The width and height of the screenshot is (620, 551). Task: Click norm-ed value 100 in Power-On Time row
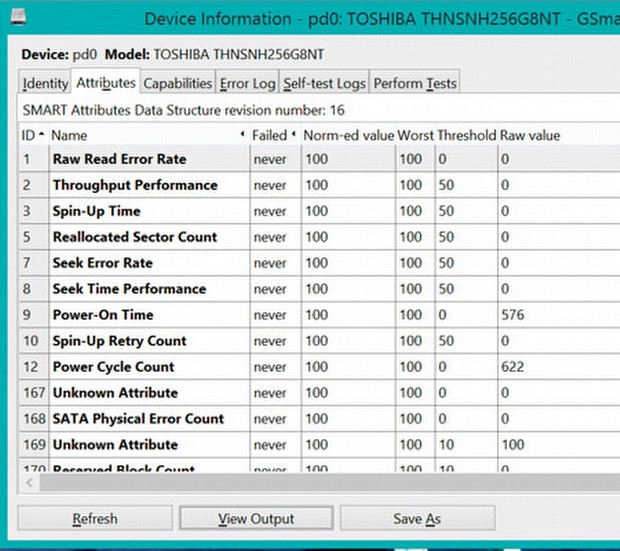[x=317, y=315]
